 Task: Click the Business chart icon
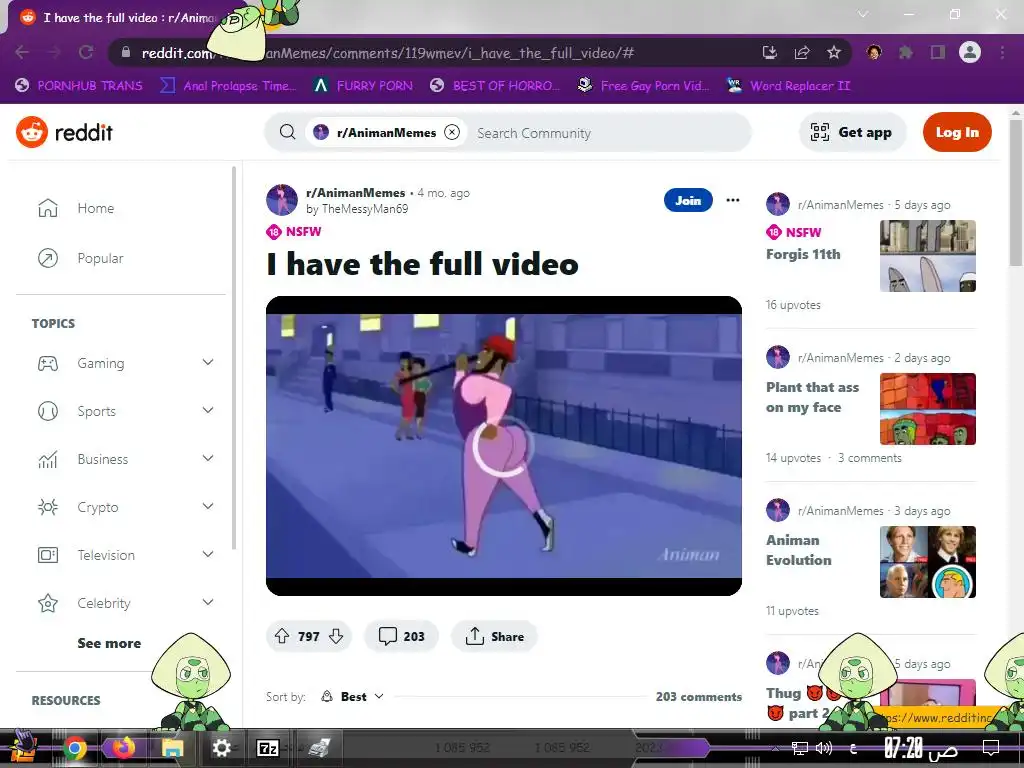coord(48,459)
